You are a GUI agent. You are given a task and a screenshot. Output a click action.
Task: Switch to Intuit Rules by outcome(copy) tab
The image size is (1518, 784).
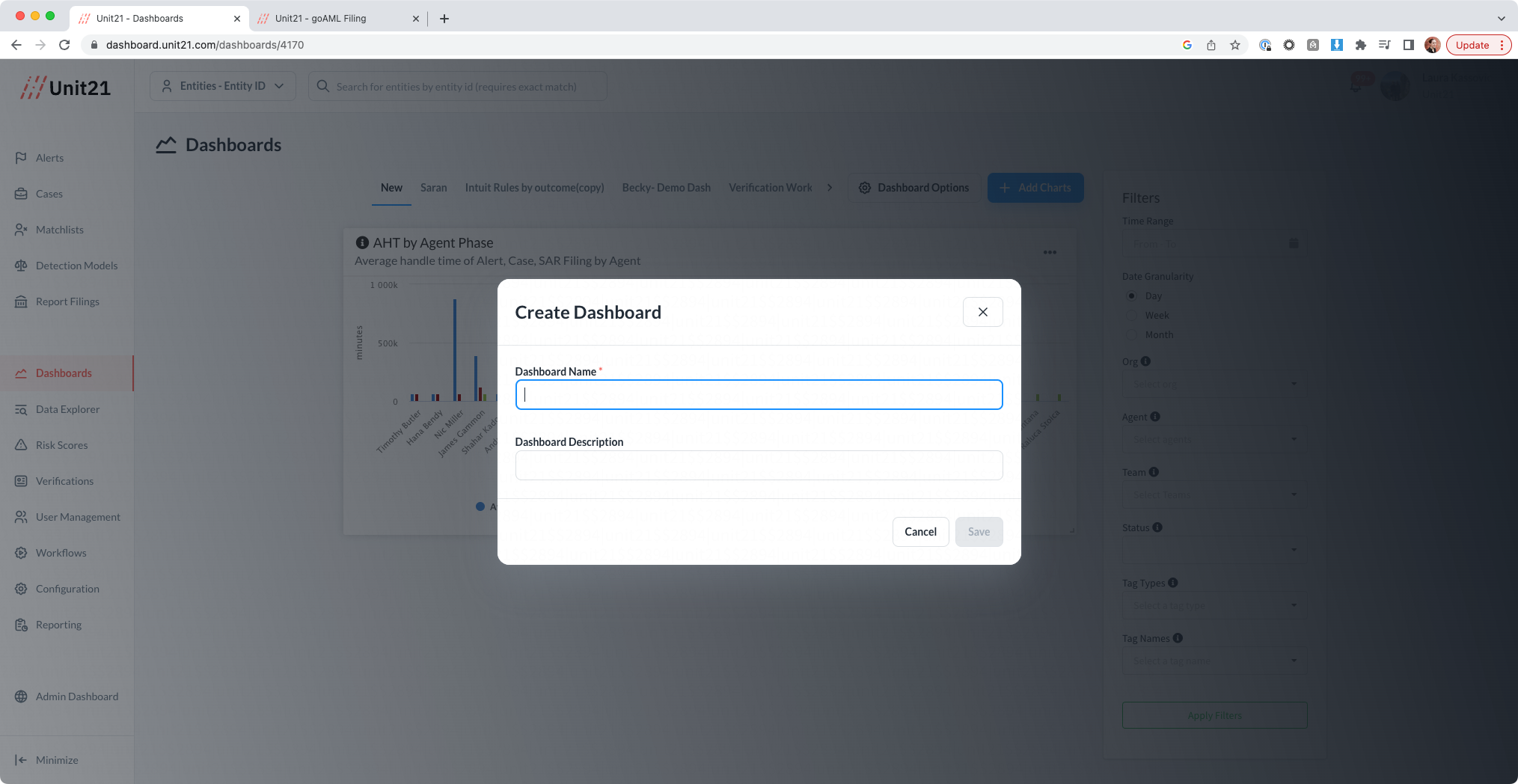[534, 188]
